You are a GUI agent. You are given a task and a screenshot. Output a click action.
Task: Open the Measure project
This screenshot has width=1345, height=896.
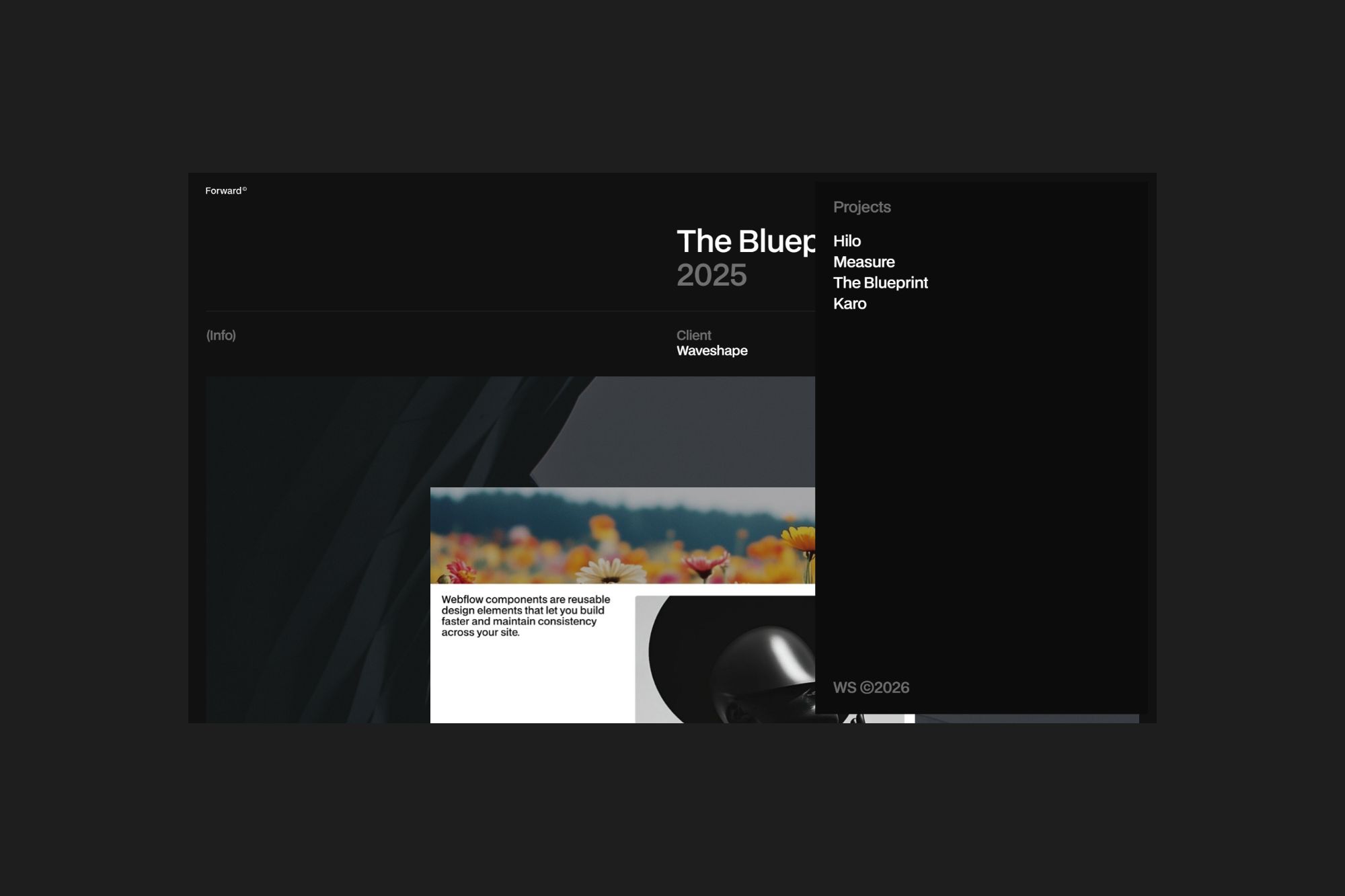tap(863, 261)
